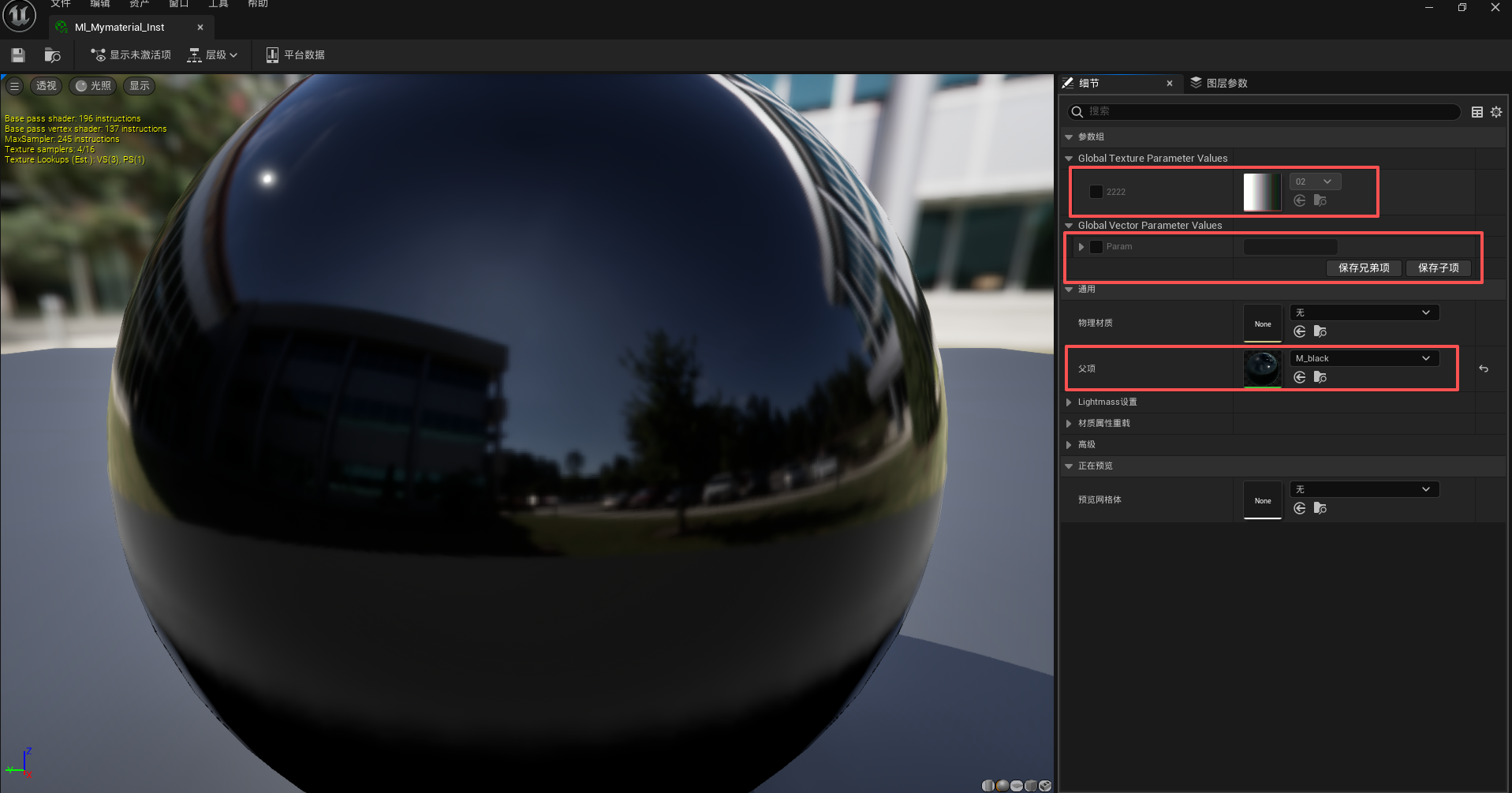
Task: Open the 编辑 menu
Action: pos(100,4)
